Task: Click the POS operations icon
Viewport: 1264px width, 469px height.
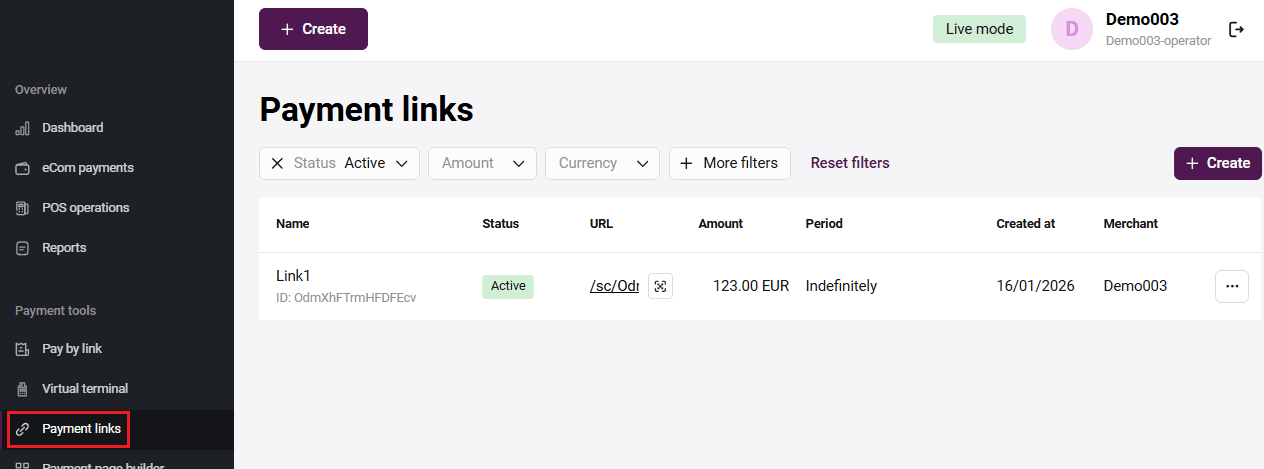Action: pos(22,208)
